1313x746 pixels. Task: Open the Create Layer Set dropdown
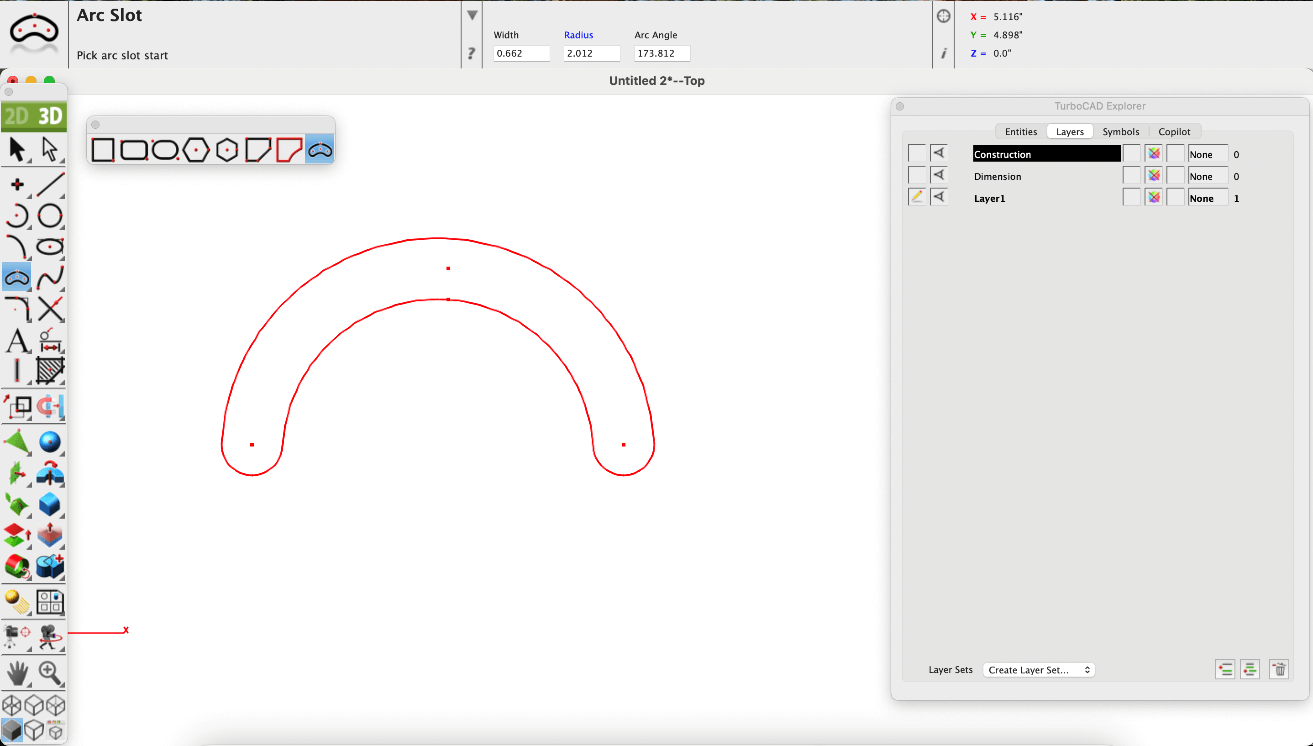[1039, 670]
